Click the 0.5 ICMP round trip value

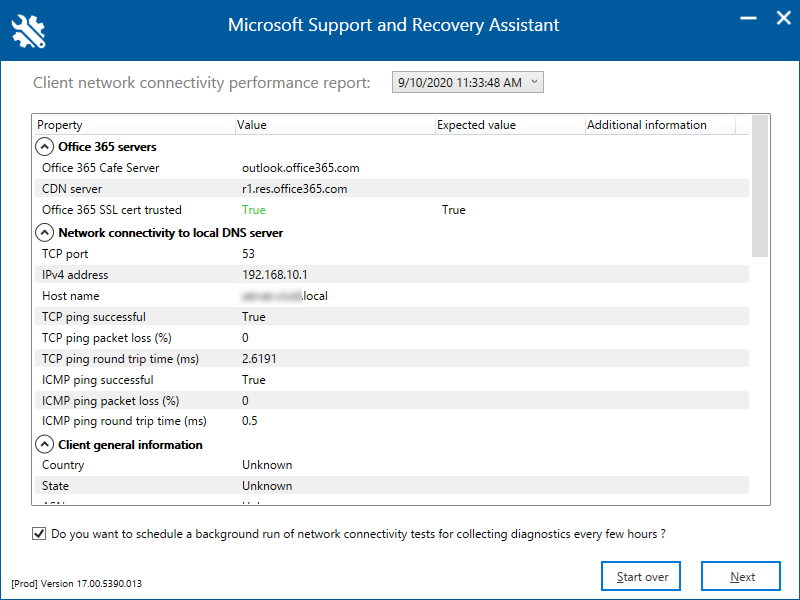point(249,421)
